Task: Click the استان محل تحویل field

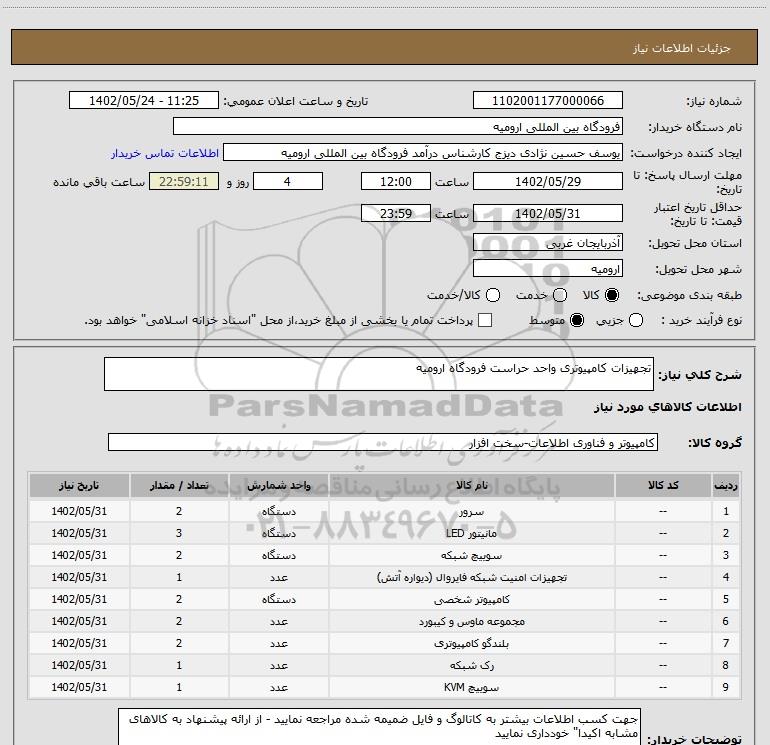Action: (547, 243)
